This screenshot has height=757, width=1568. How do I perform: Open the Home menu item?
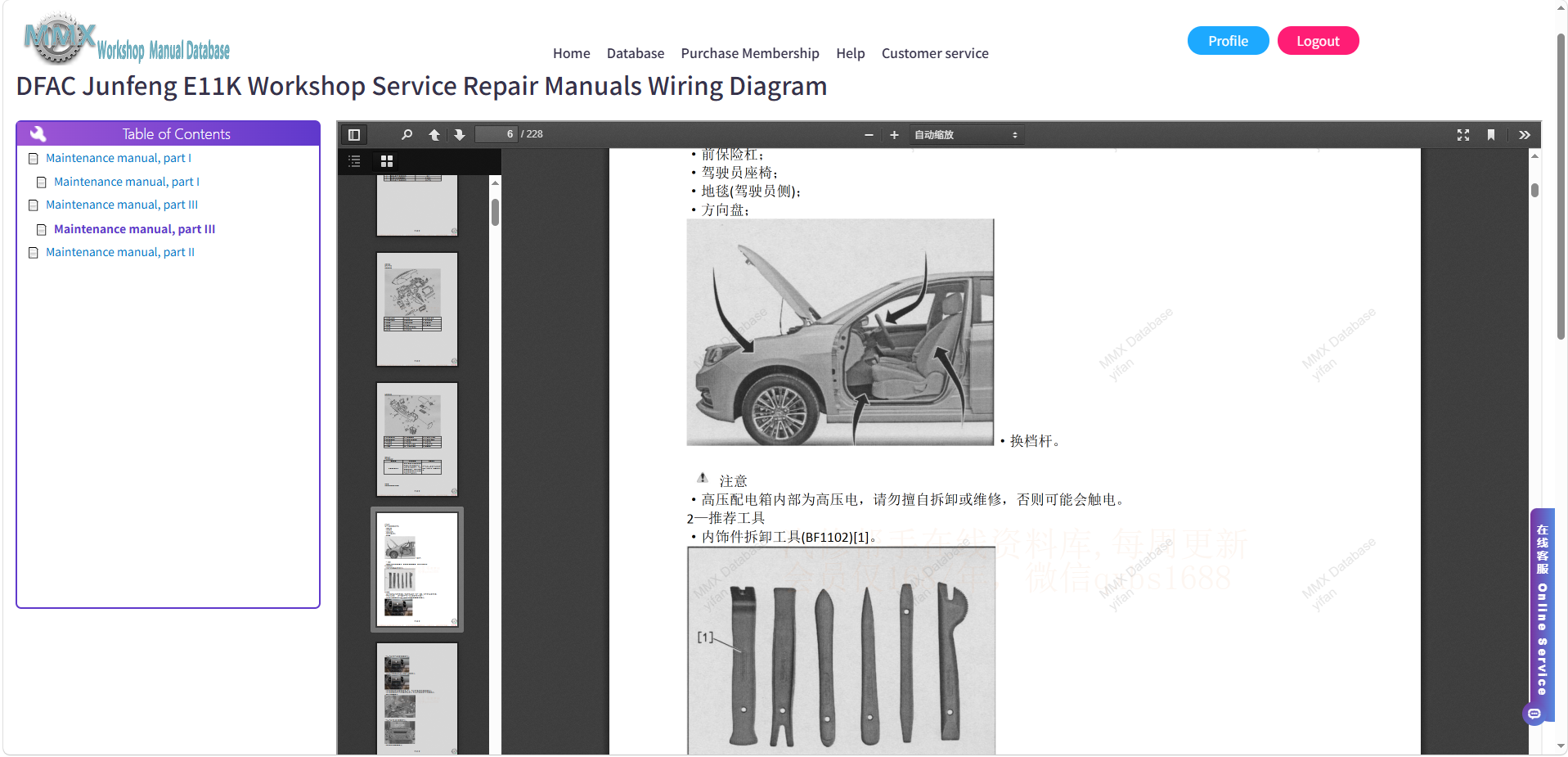571,53
